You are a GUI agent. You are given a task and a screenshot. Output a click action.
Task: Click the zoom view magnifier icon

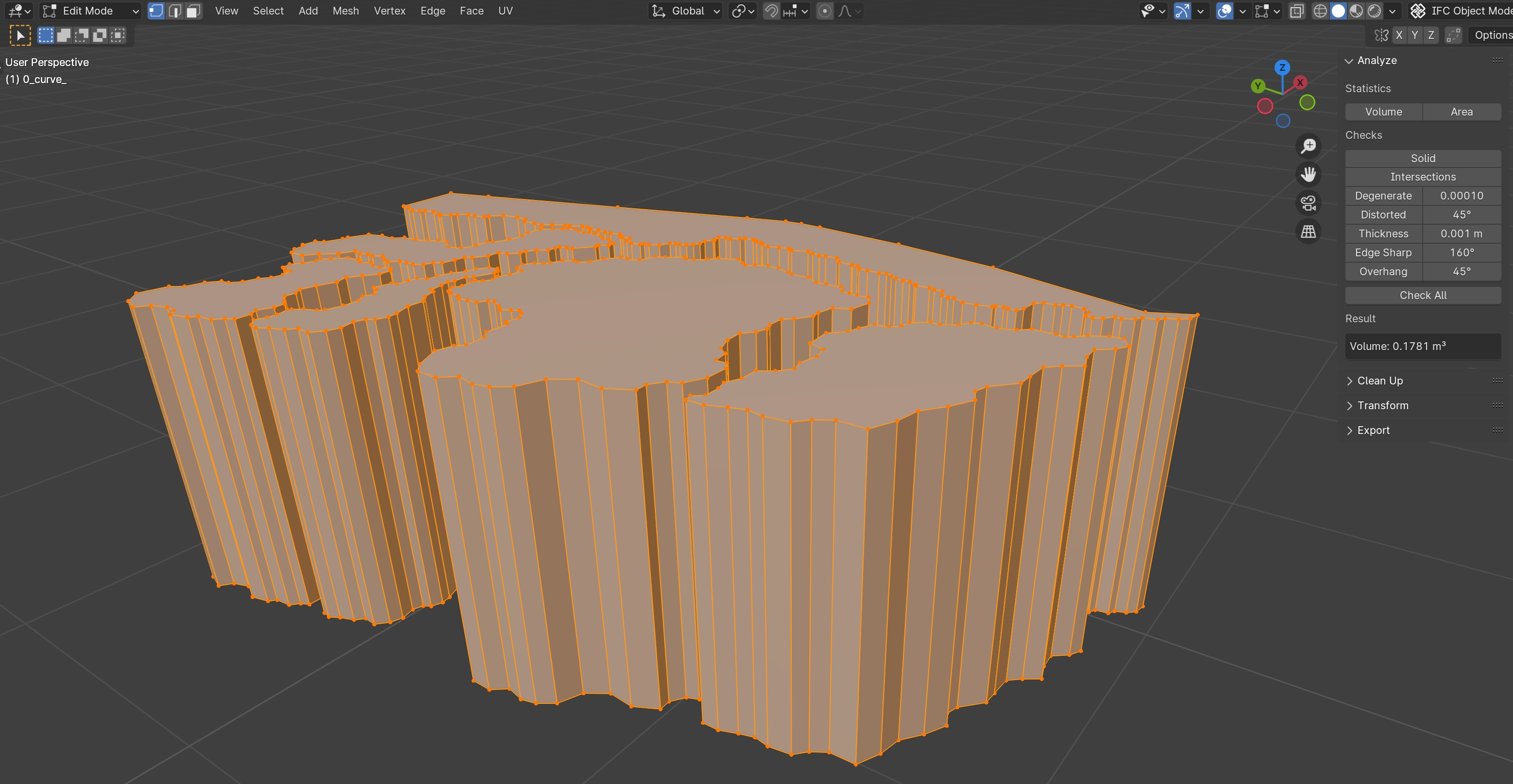coord(1308,146)
